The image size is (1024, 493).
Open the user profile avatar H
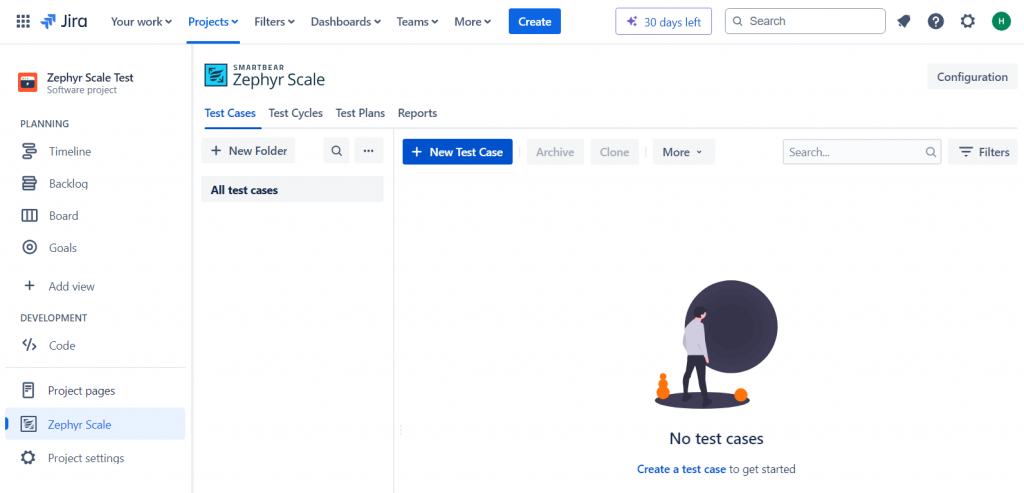click(x=1000, y=22)
